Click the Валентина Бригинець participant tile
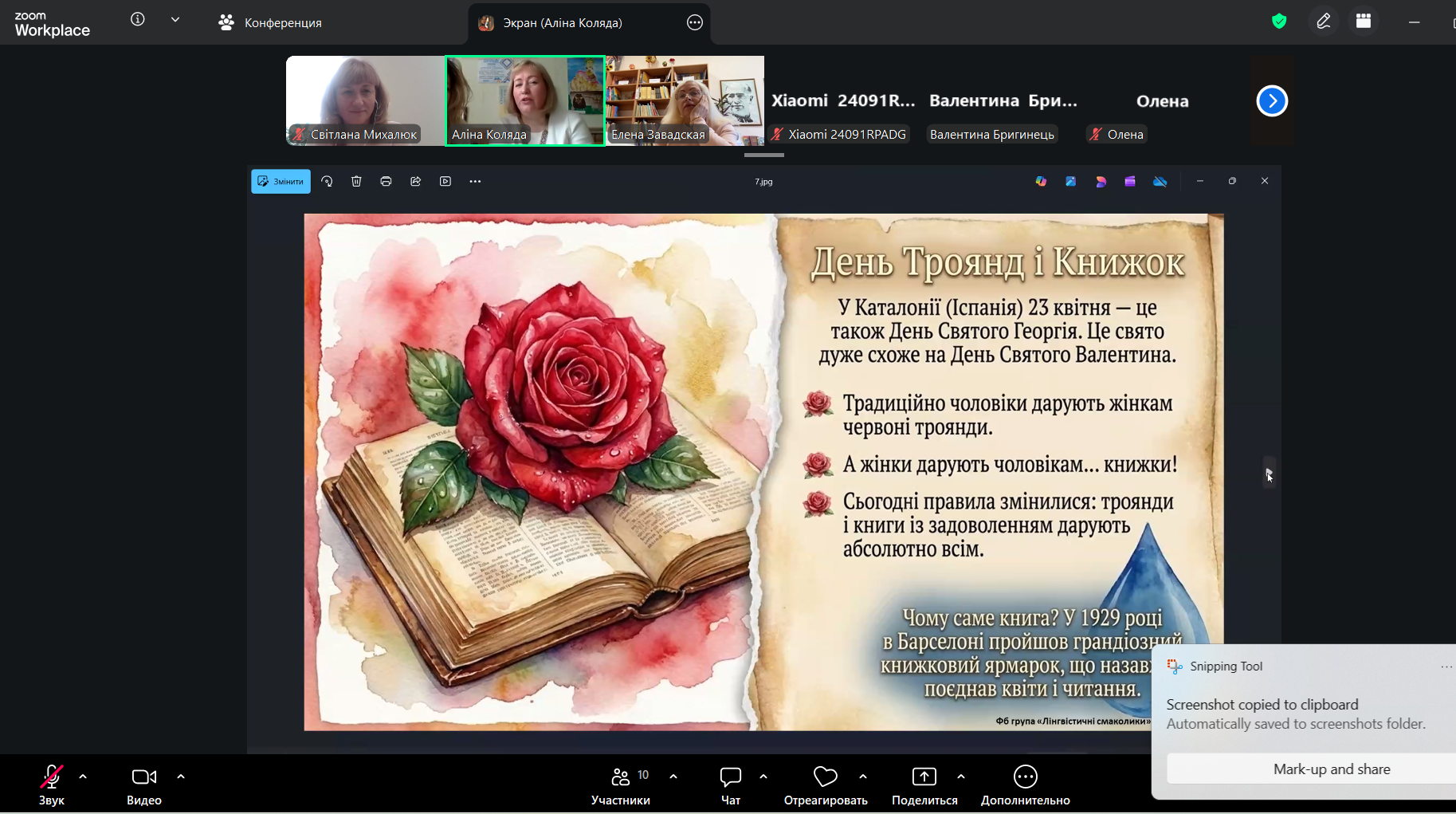The height and width of the screenshot is (814, 1456). click(1003, 100)
